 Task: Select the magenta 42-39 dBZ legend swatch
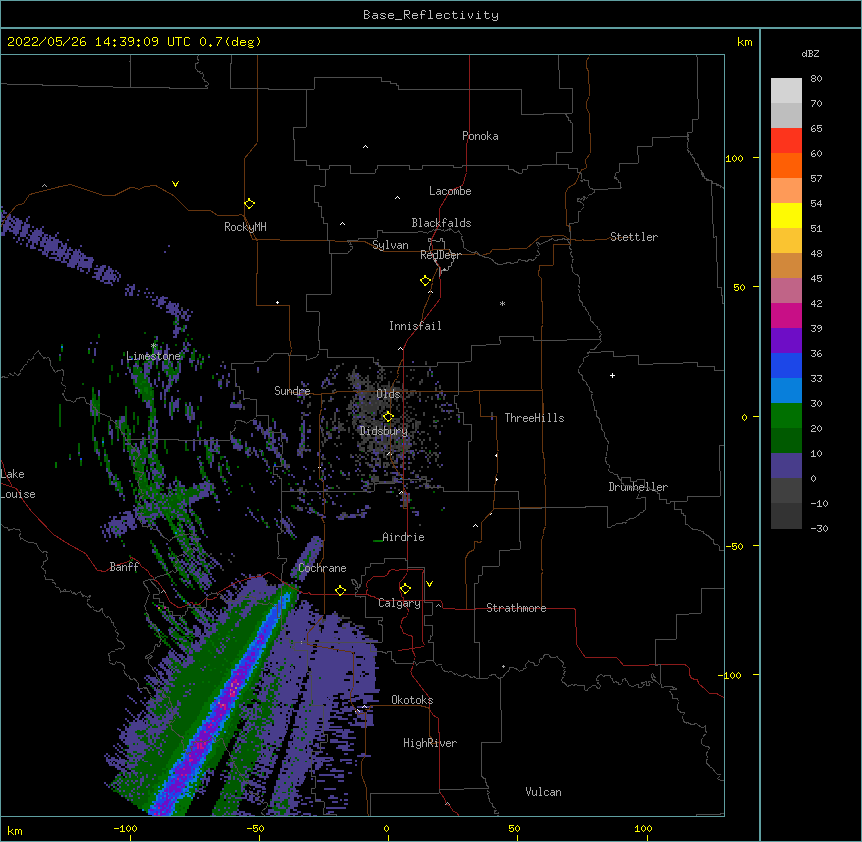[x=786, y=316]
